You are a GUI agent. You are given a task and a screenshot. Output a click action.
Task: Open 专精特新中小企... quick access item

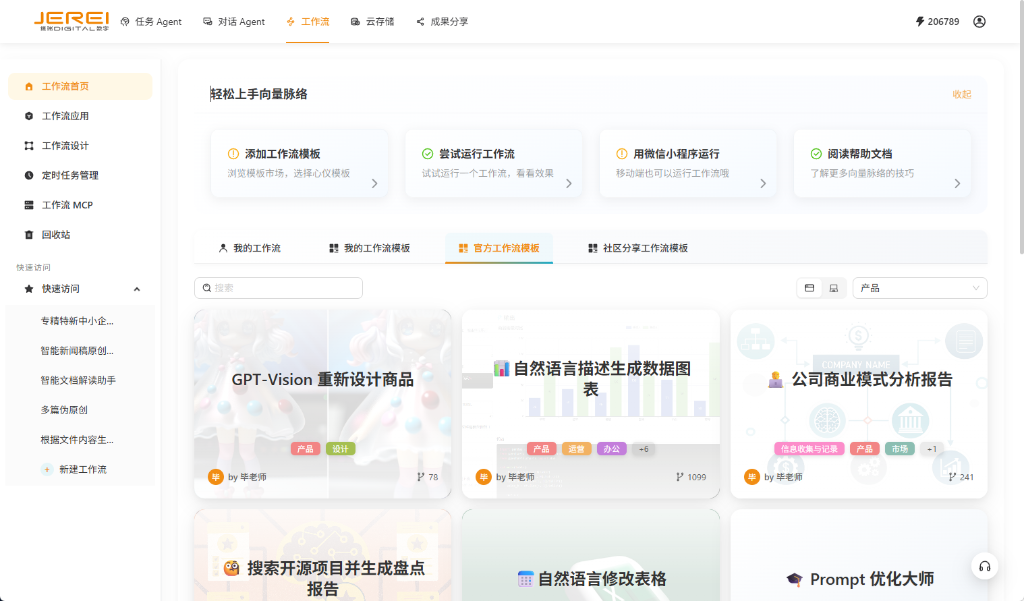(77, 321)
